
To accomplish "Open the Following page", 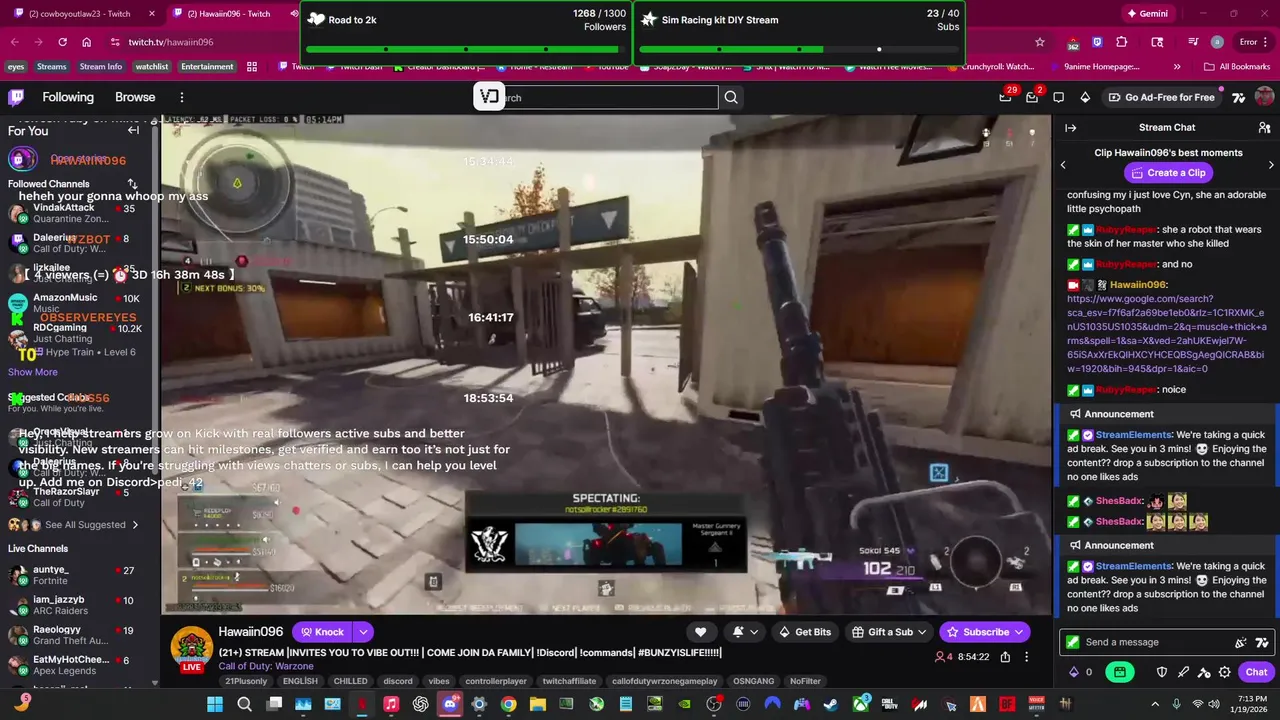I will point(68,97).
